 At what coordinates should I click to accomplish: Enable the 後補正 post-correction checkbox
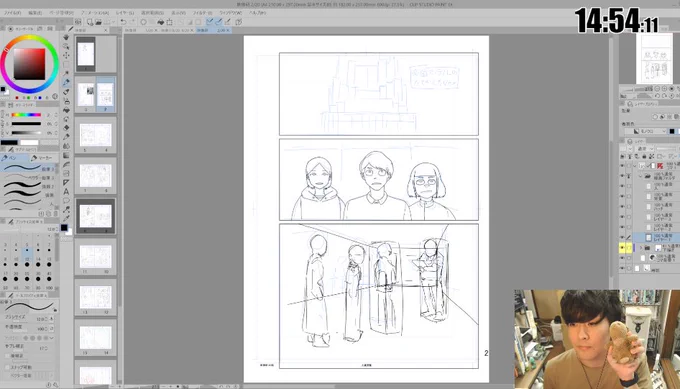click(x=7, y=356)
